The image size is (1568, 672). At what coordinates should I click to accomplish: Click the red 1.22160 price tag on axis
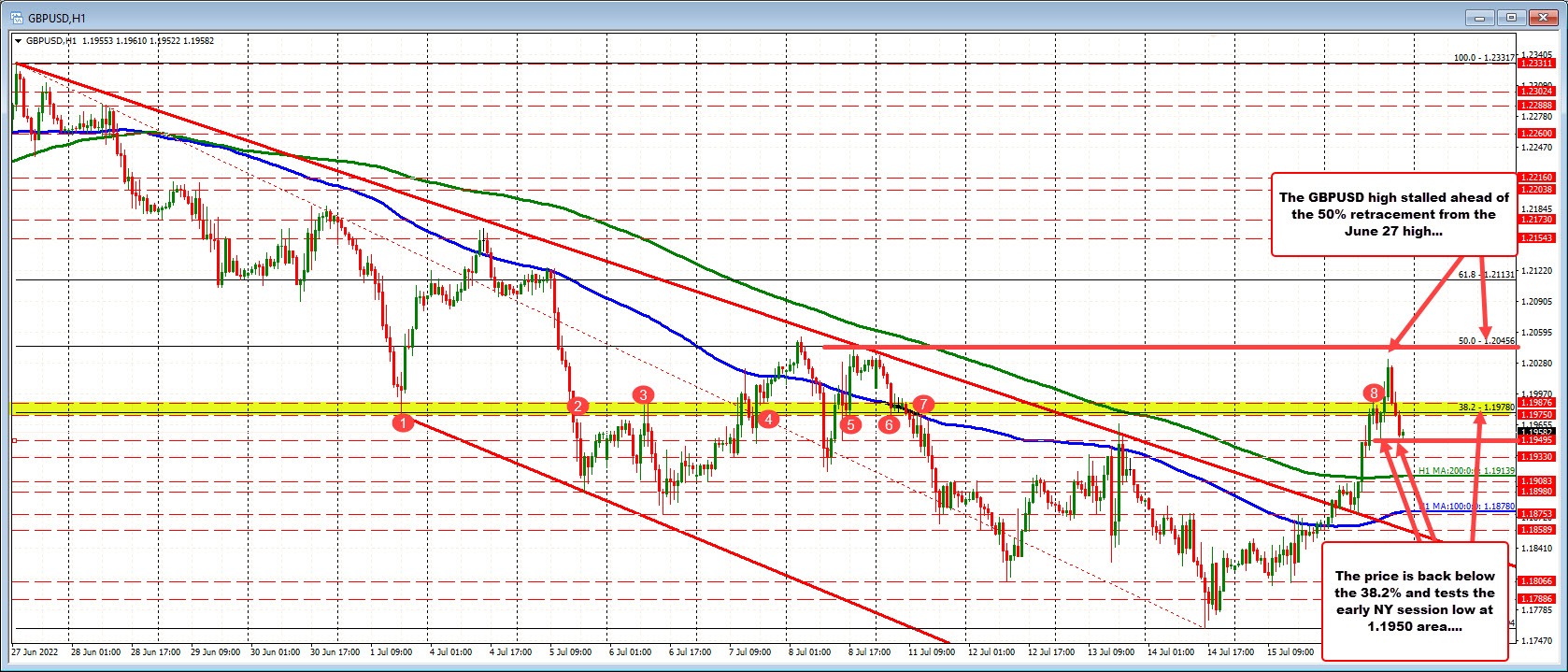coord(1536,177)
